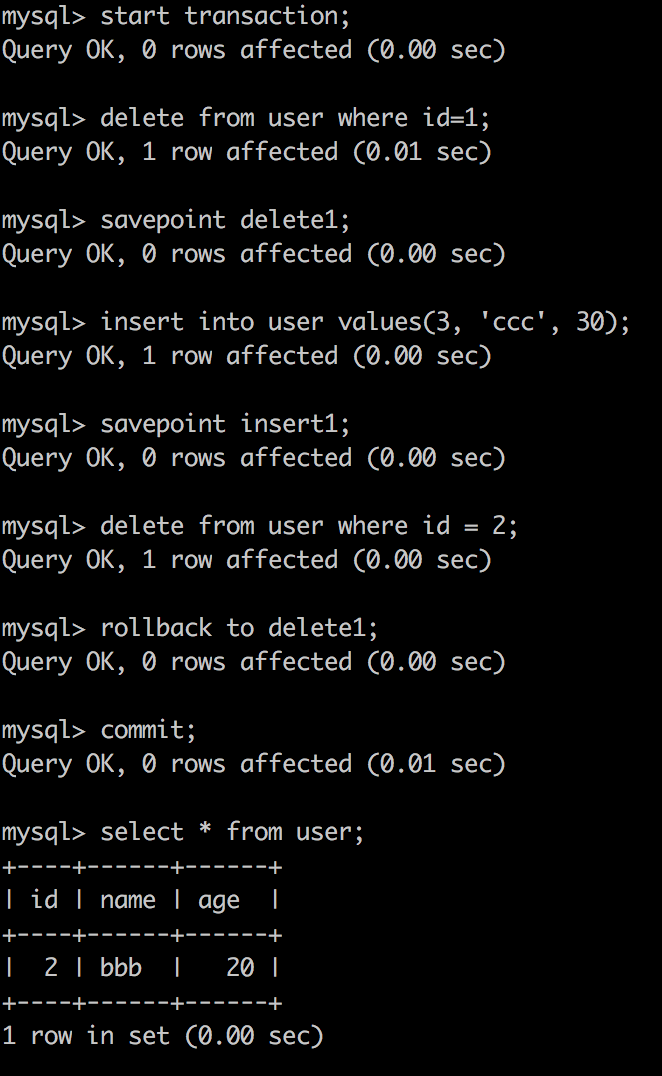Click the 'delete from user where id=1;' line
This screenshot has height=1076, width=662.
[296, 119]
